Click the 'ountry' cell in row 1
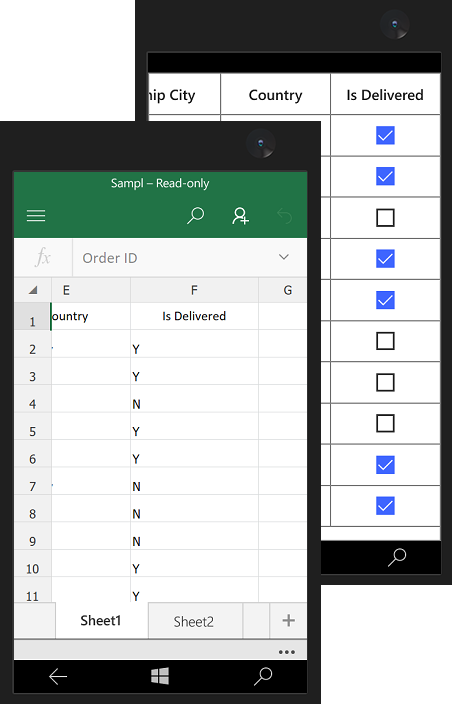Image resolution: width=452 pixels, height=704 pixels. 91,316
